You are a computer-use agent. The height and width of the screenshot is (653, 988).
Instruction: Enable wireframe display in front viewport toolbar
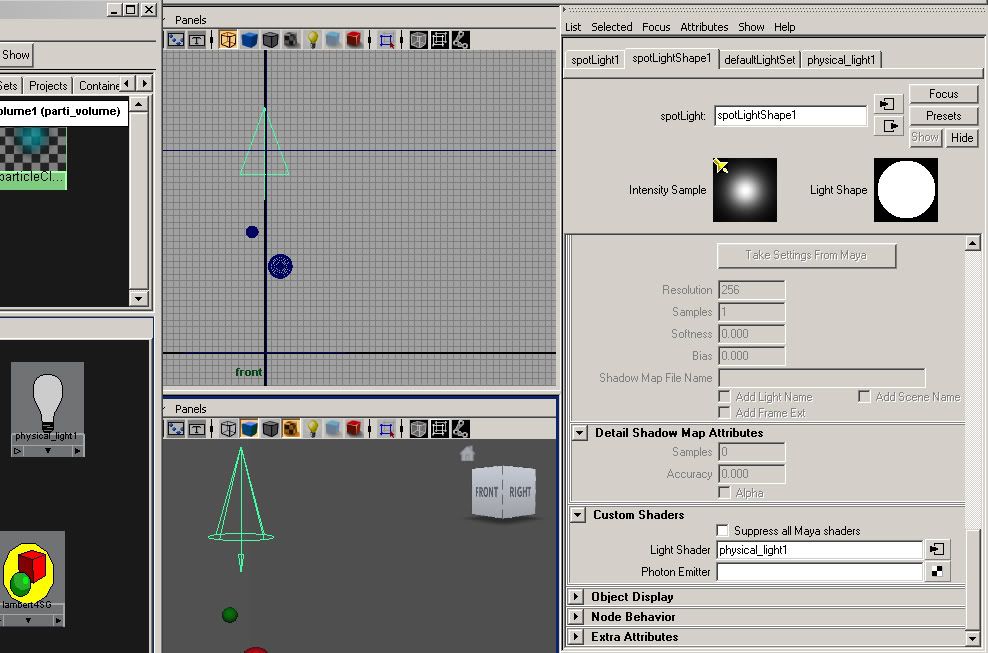tap(228, 40)
